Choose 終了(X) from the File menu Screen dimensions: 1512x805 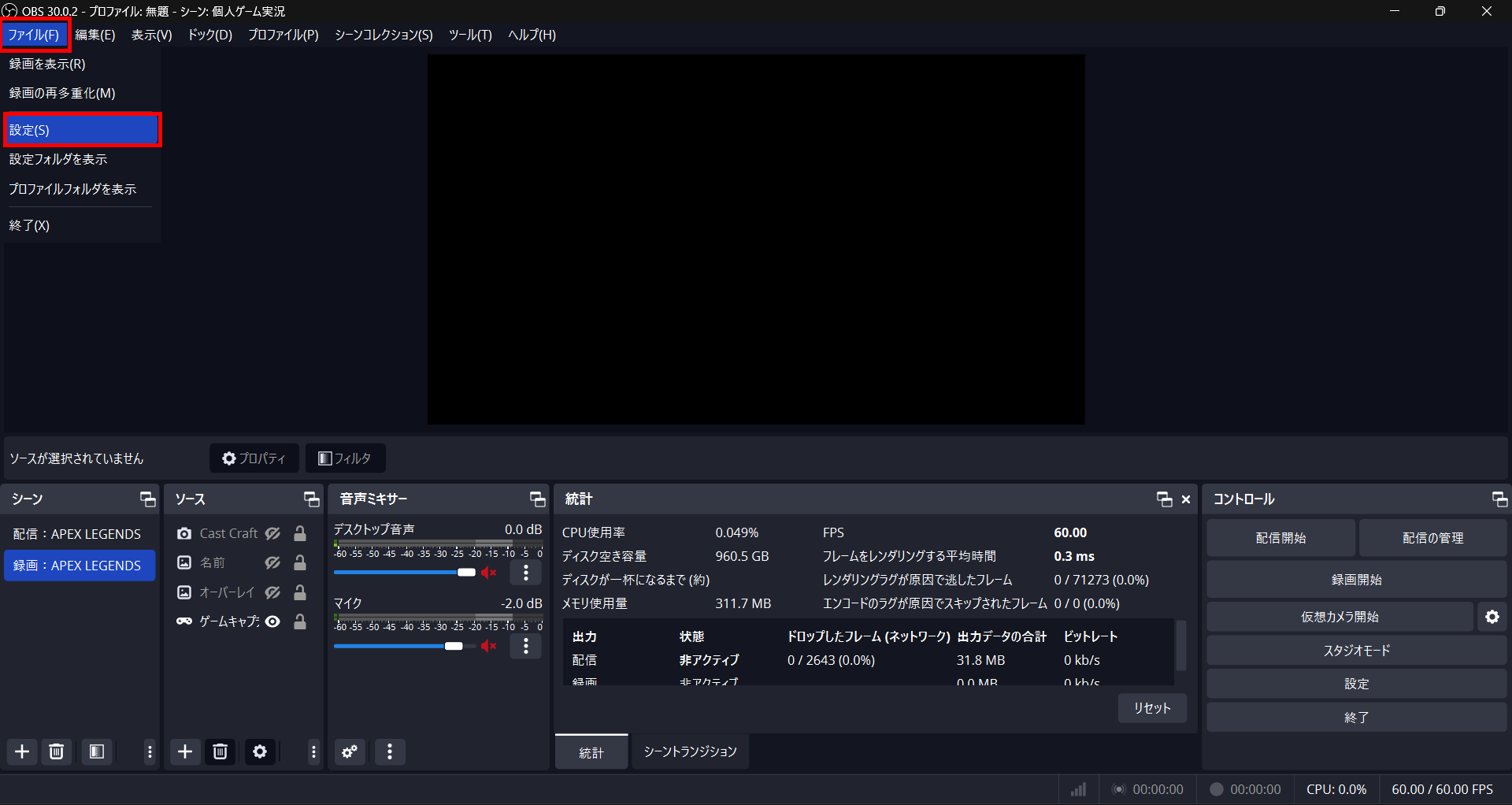(x=83, y=225)
